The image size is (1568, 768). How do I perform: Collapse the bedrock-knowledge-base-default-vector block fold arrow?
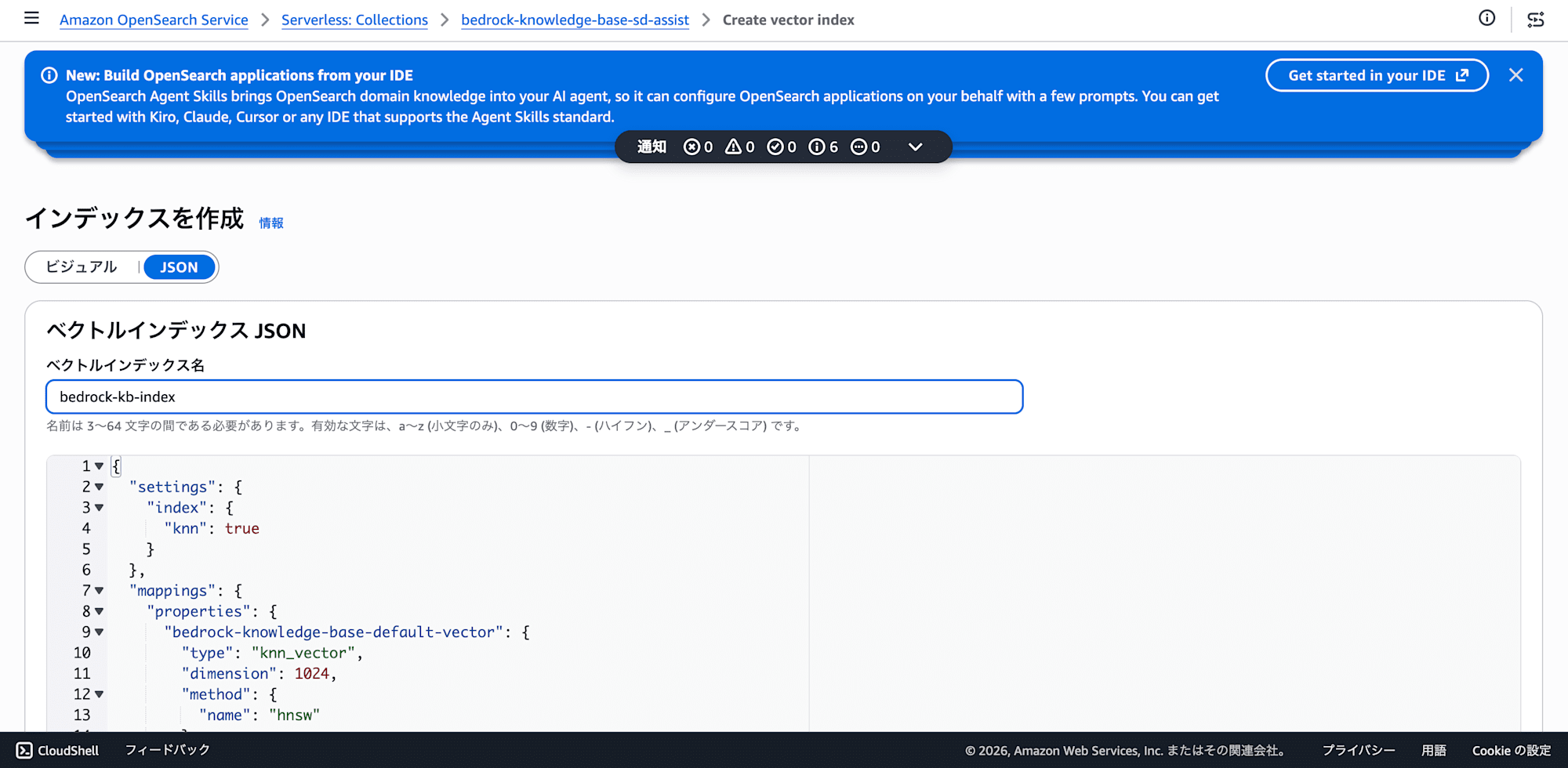pos(100,632)
